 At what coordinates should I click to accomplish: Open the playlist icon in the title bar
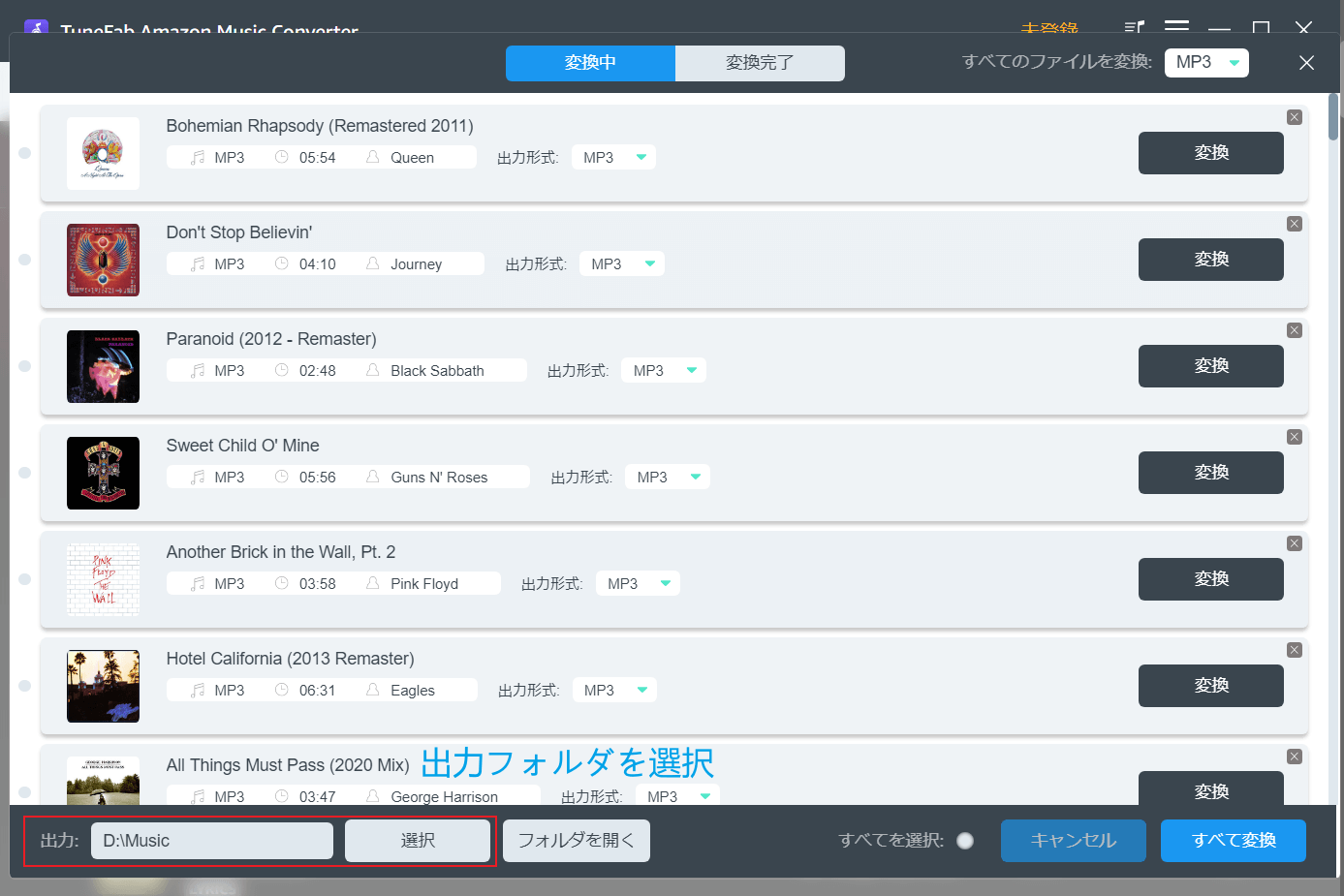coord(1134,28)
